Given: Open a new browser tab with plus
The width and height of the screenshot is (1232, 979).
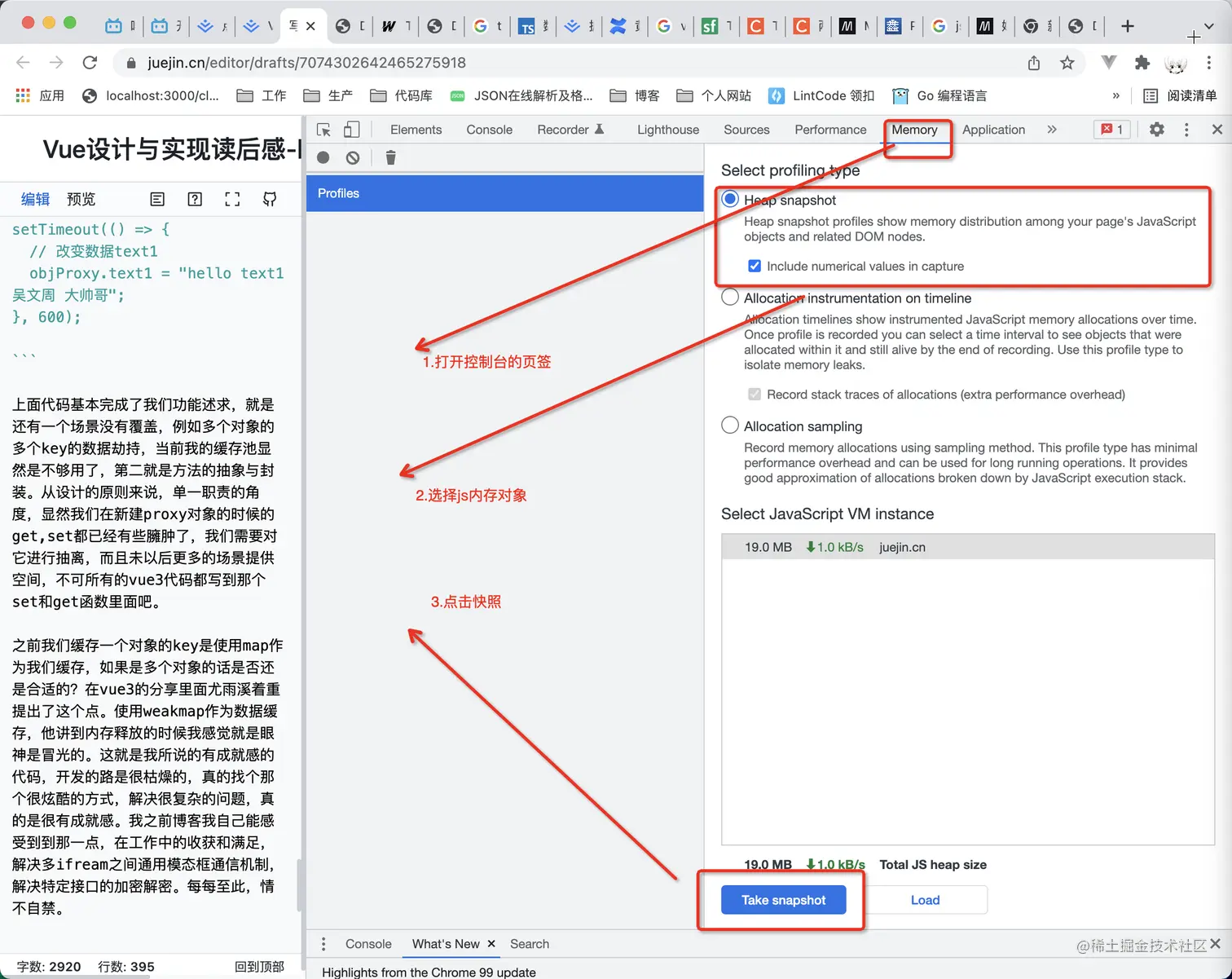Looking at the screenshot, I should tap(1128, 26).
